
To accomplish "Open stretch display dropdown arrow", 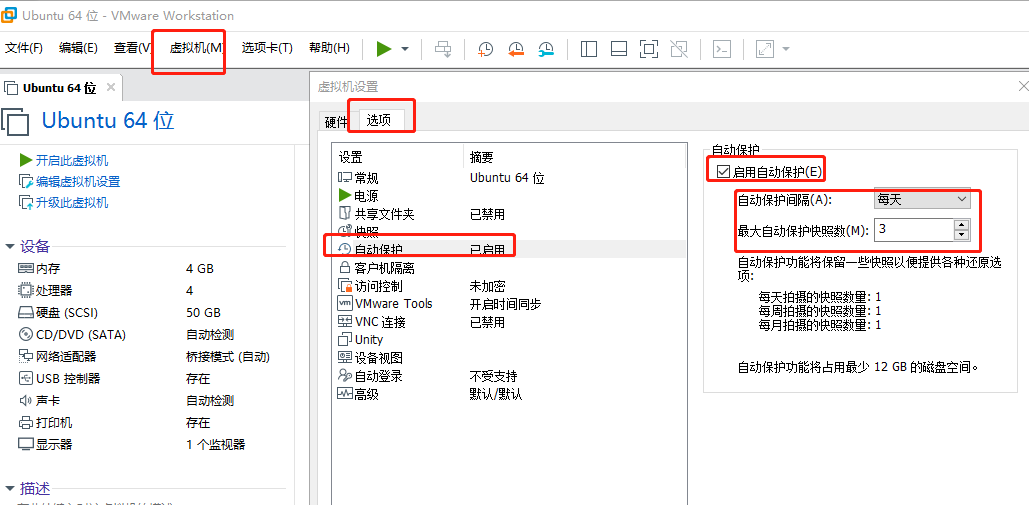I will [785, 49].
